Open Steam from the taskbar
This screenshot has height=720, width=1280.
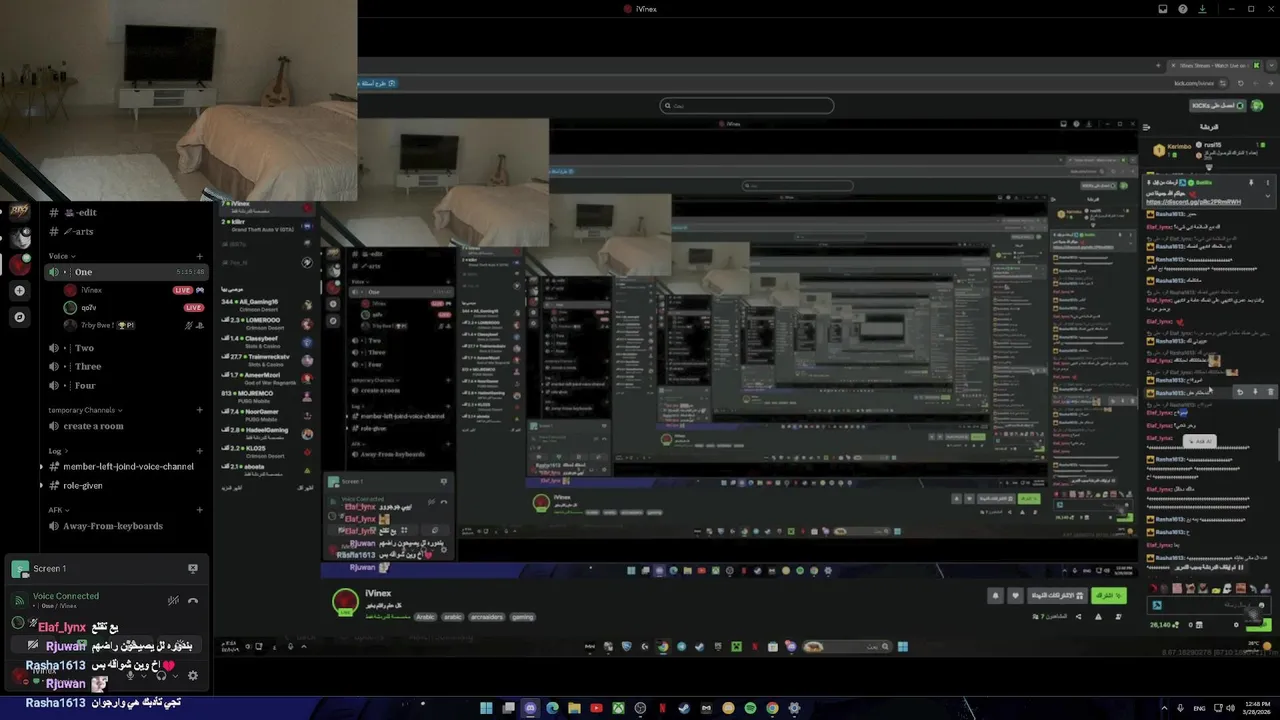pos(684,708)
